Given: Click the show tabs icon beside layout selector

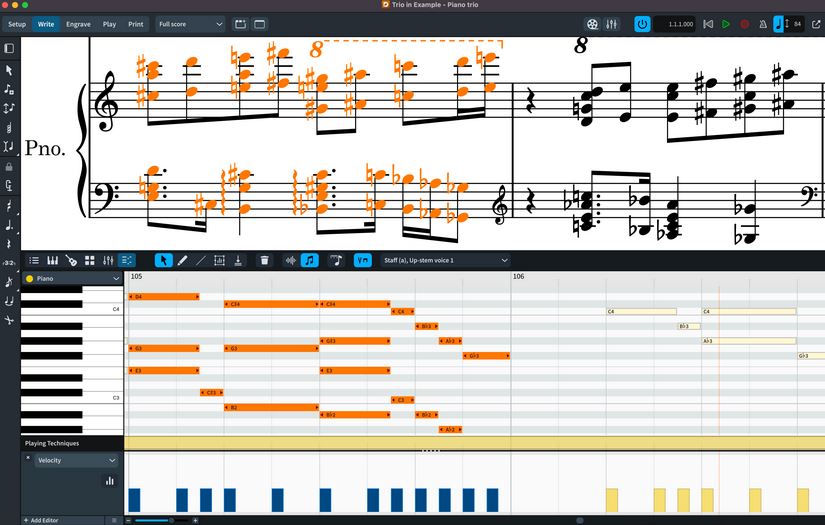Looking at the screenshot, I should point(240,24).
